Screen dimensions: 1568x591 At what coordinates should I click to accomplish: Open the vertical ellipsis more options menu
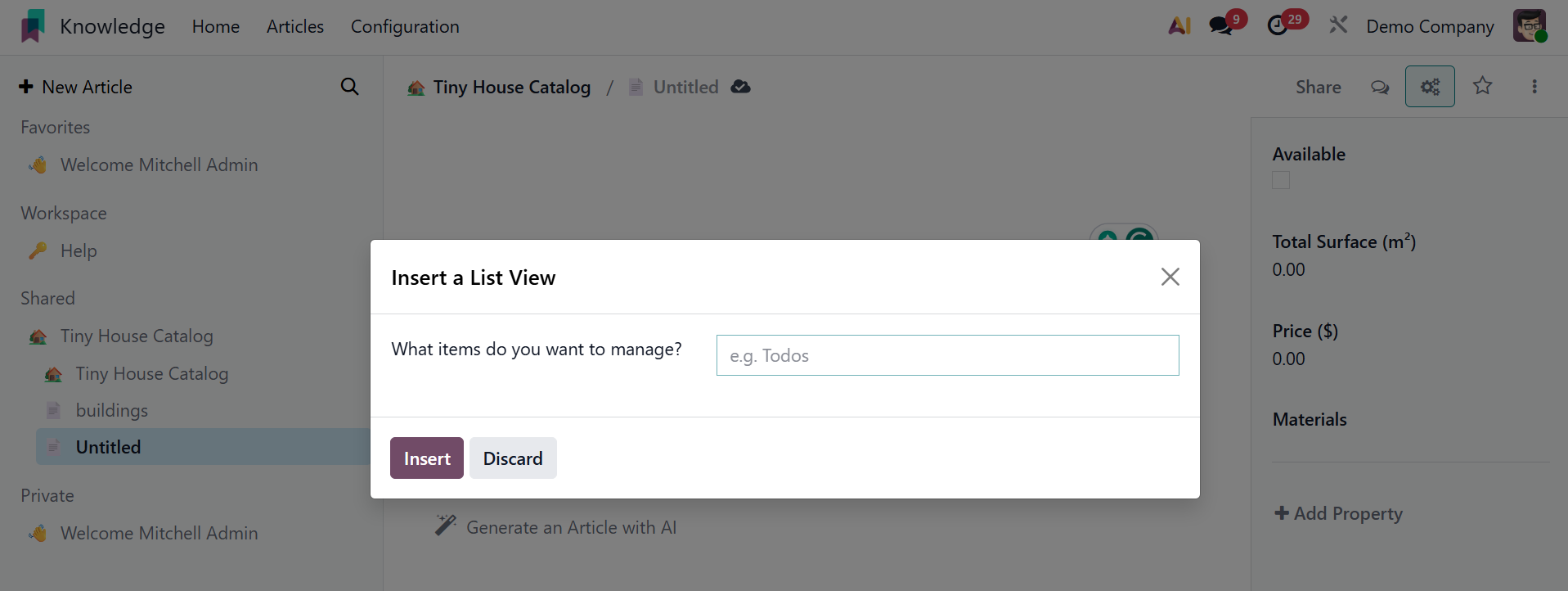coord(1534,87)
